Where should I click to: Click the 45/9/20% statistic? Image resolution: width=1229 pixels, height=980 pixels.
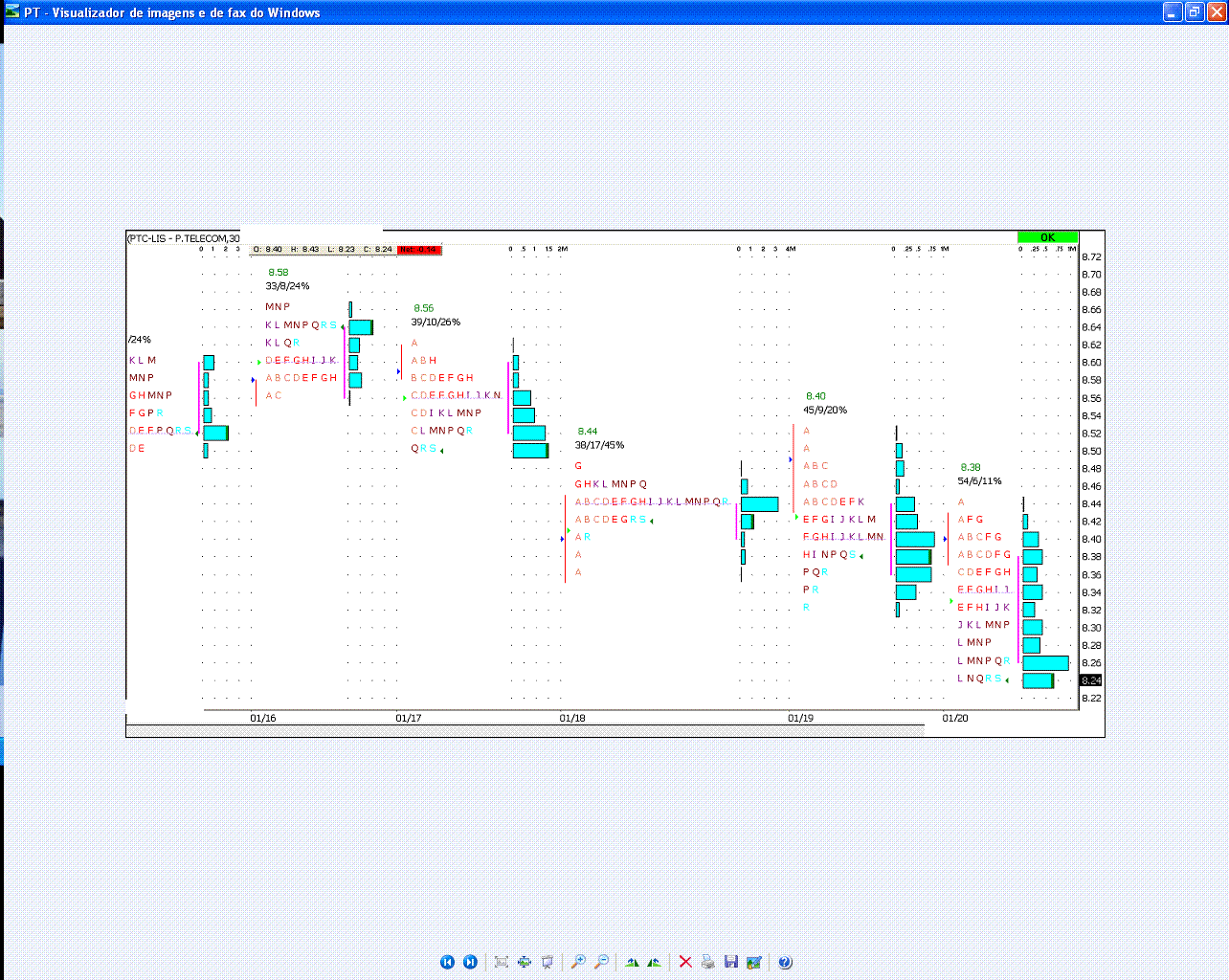(825, 411)
